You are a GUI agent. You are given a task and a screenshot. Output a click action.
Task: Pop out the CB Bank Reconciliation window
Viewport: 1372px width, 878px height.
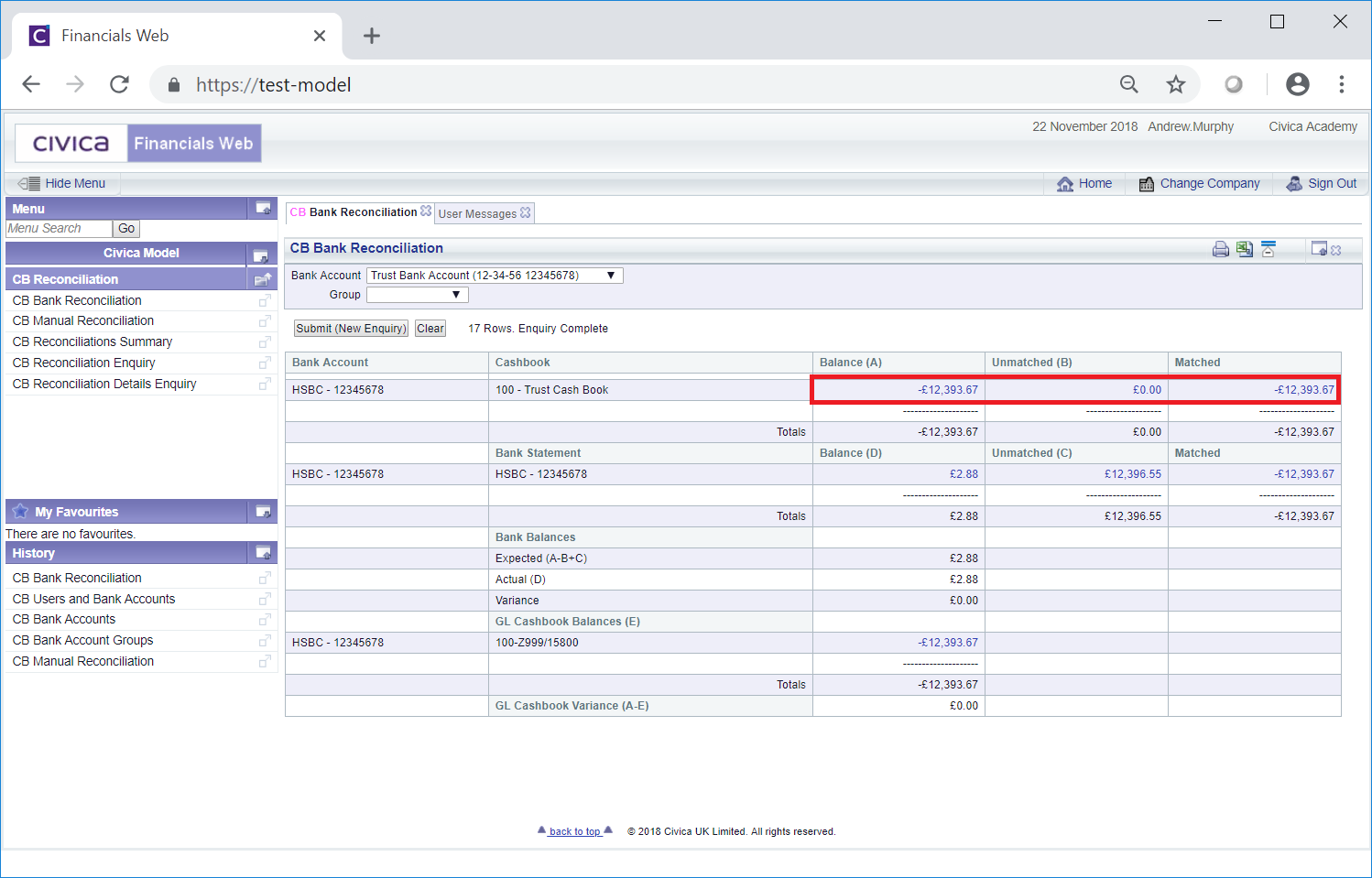pyautogui.click(x=1319, y=249)
